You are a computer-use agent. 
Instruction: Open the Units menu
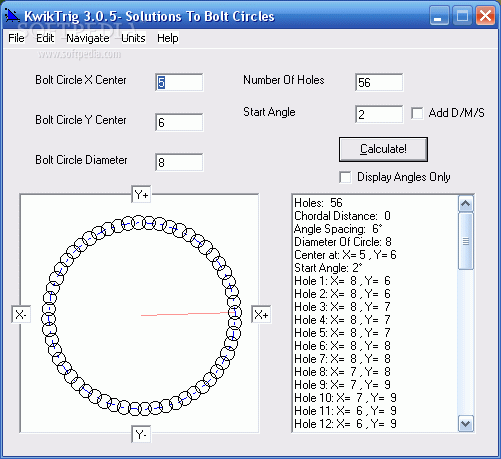point(133,38)
